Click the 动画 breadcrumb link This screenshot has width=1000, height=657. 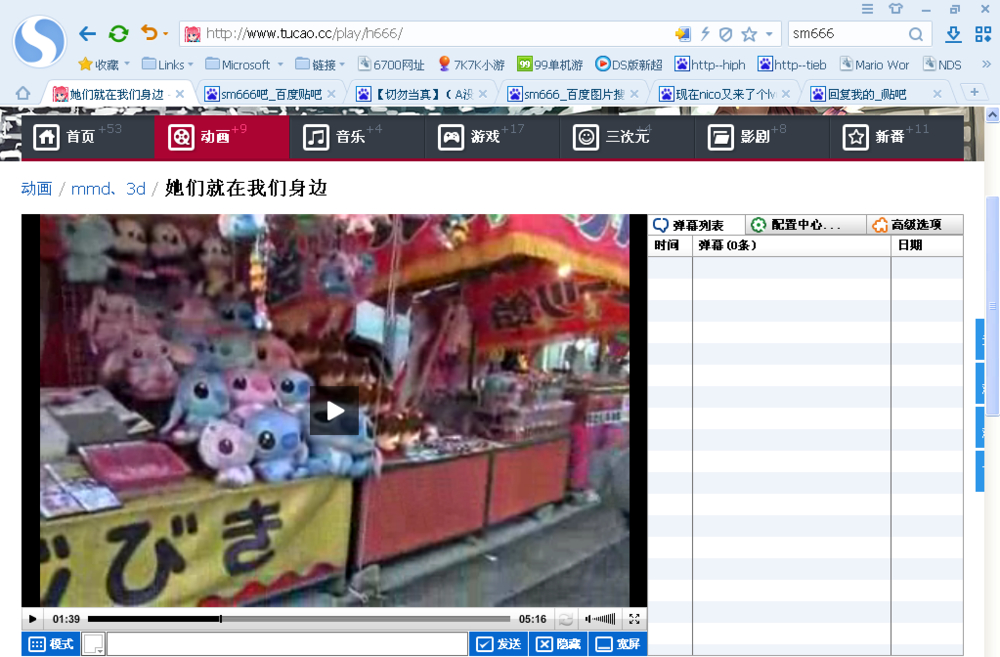[x=36, y=188]
